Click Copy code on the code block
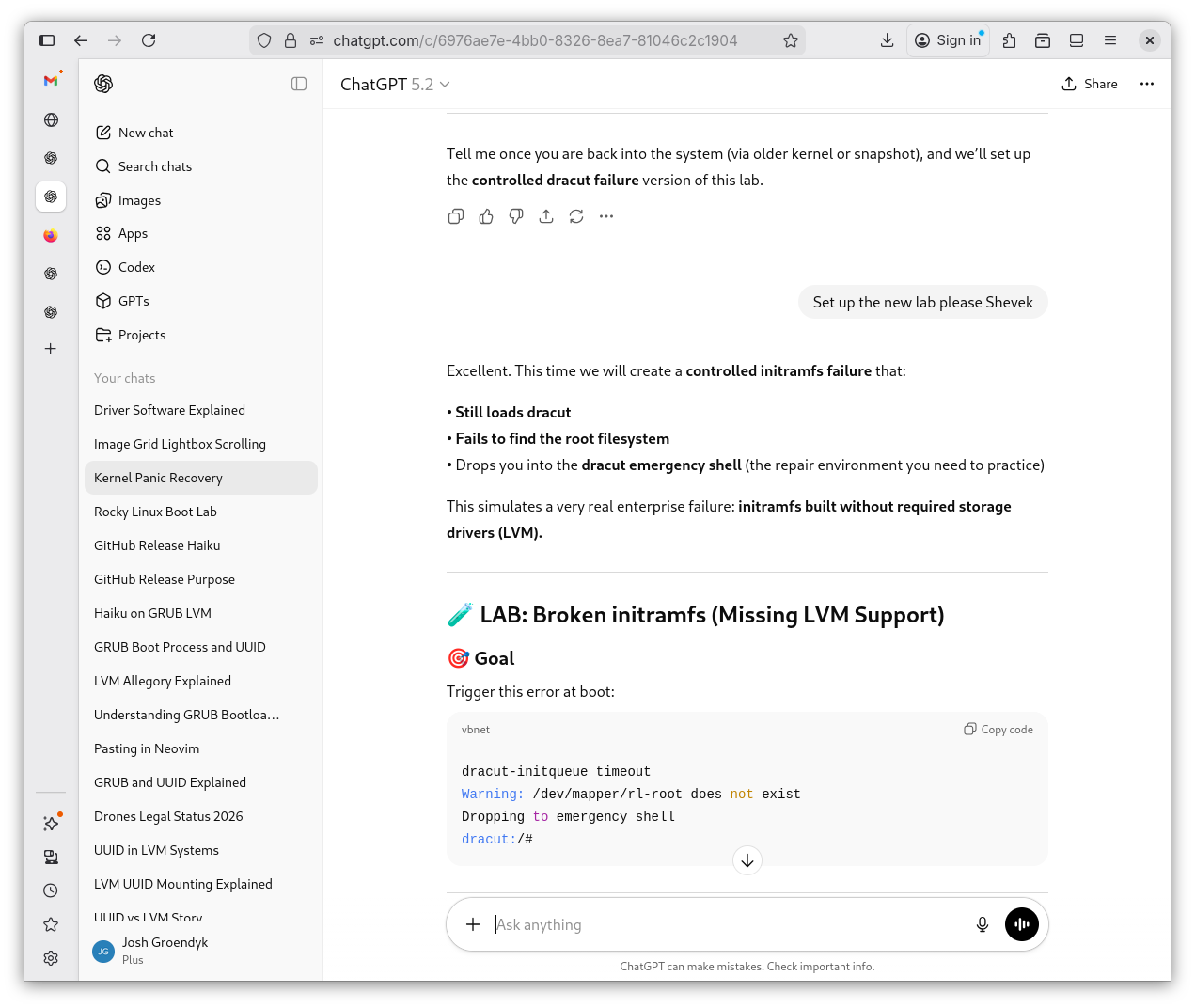 [x=998, y=730]
